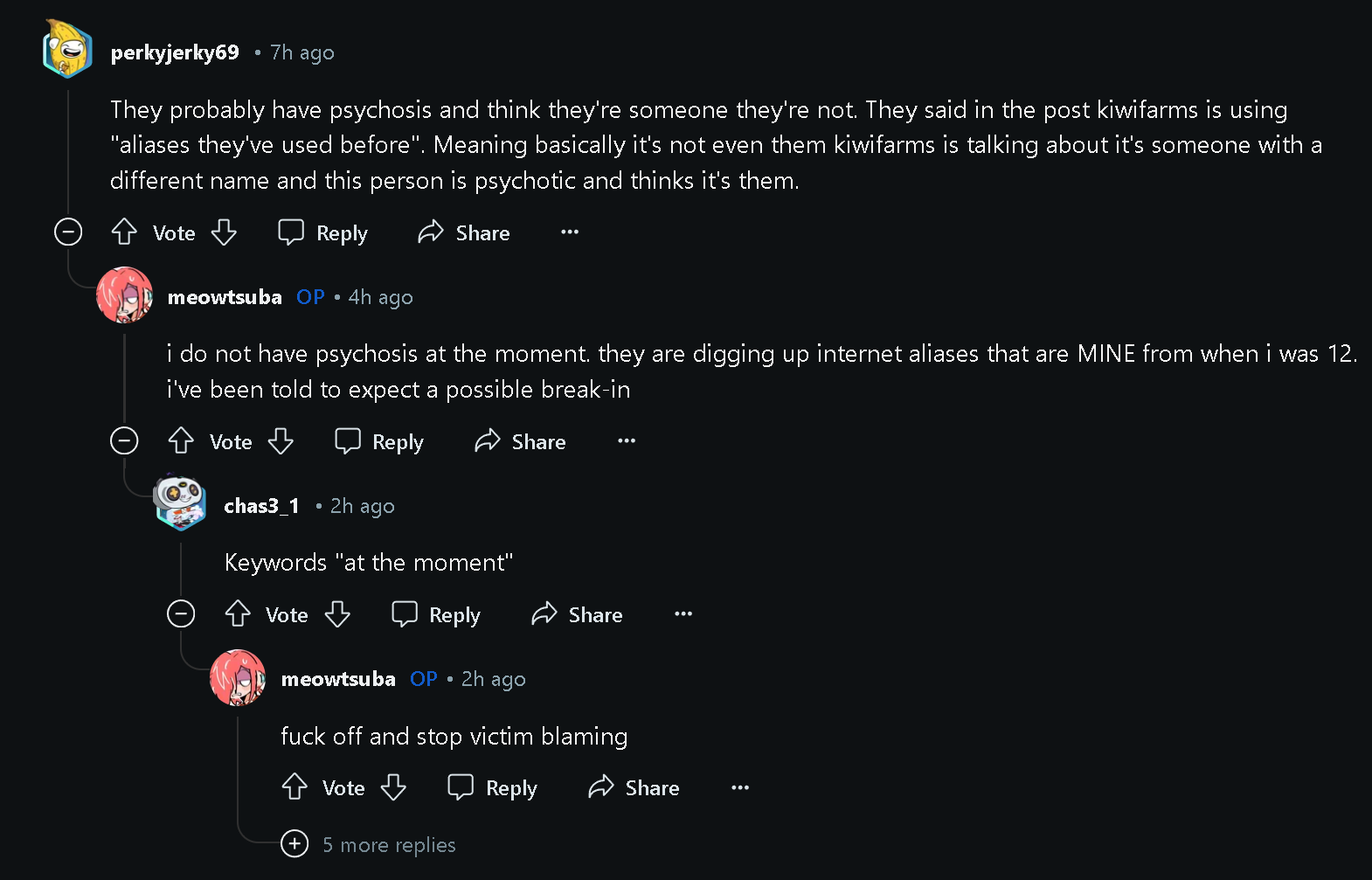Reply to perkyjerky69's comment
Viewport: 1372px width, 880px height.
click(x=323, y=232)
